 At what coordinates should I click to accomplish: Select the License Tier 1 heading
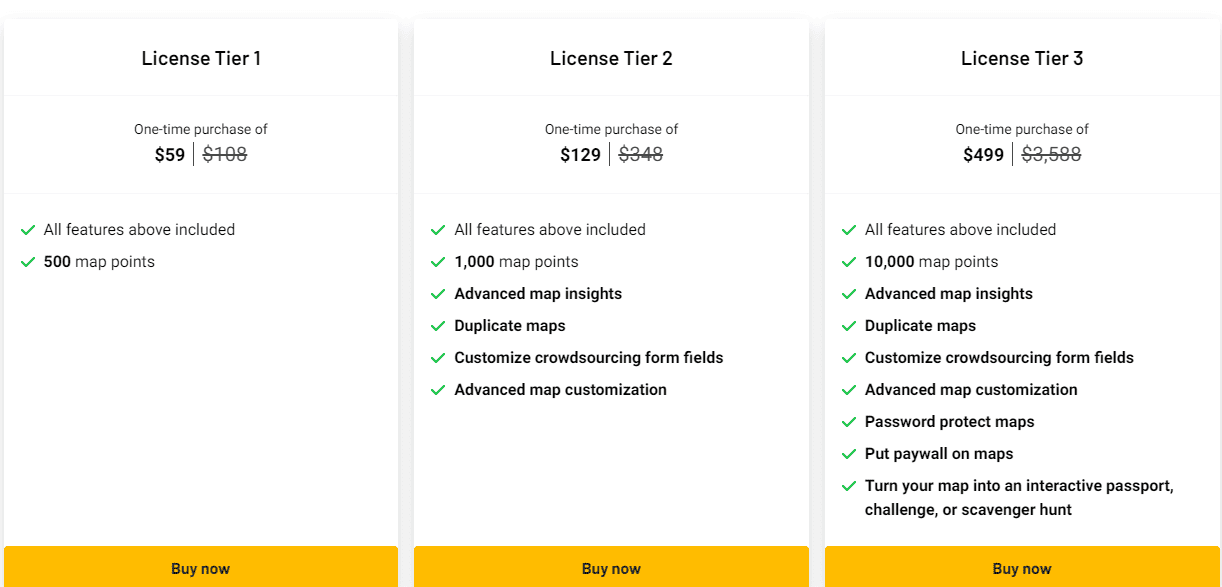tap(201, 58)
